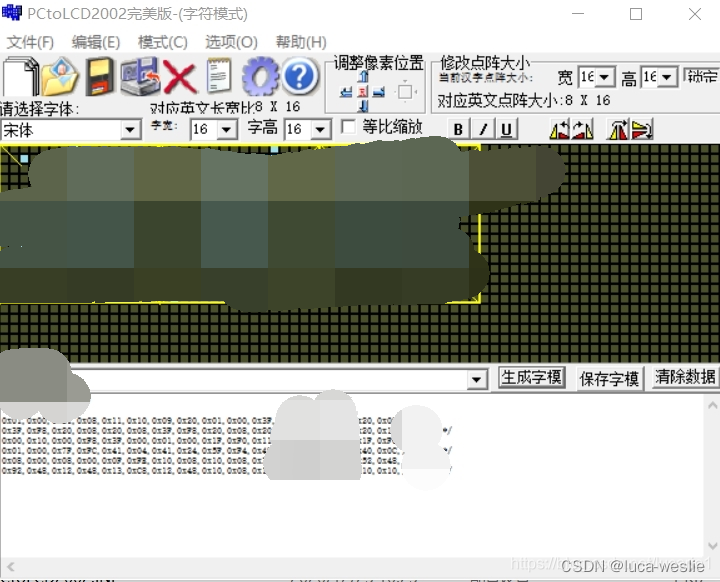
Task: Open an image with the folder icon
Action: [60, 76]
